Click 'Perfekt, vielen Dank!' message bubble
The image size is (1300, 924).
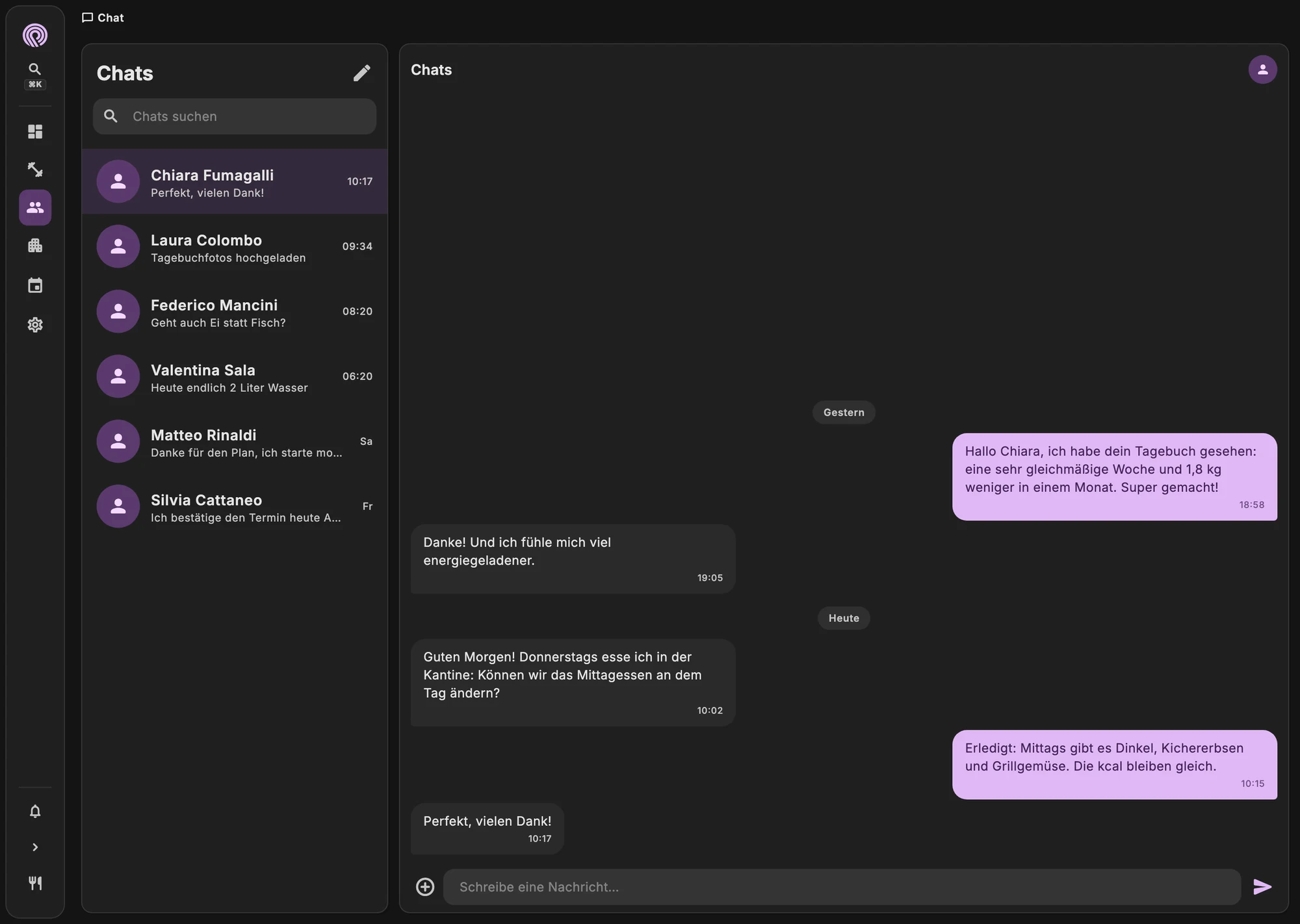(x=487, y=828)
